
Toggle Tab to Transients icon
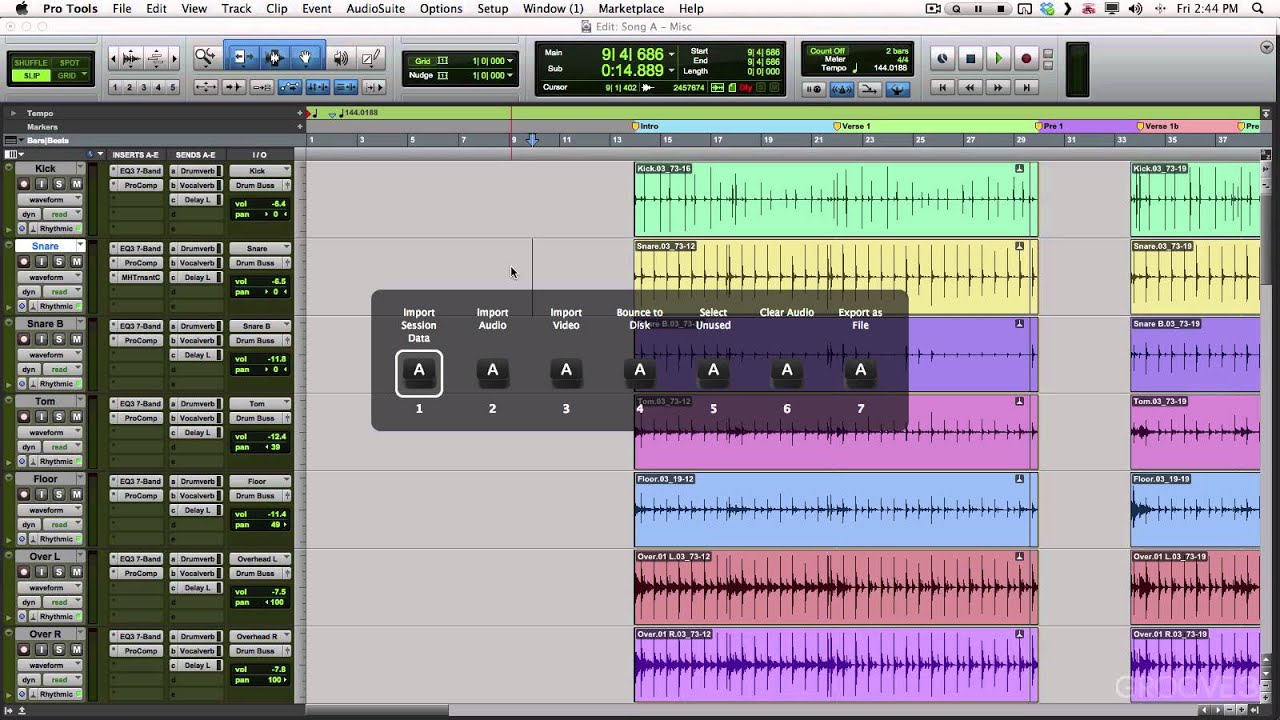point(233,87)
